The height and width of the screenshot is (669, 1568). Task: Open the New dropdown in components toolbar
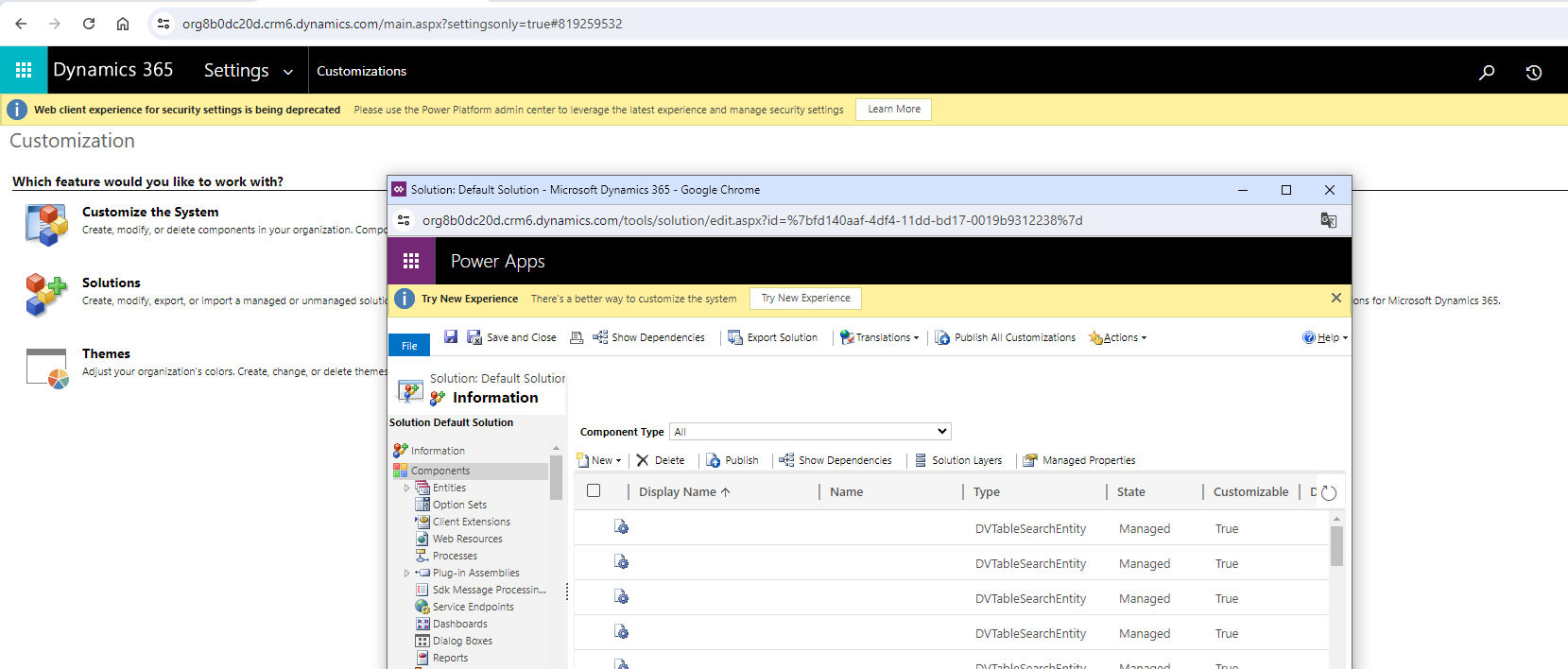[x=599, y=460]
